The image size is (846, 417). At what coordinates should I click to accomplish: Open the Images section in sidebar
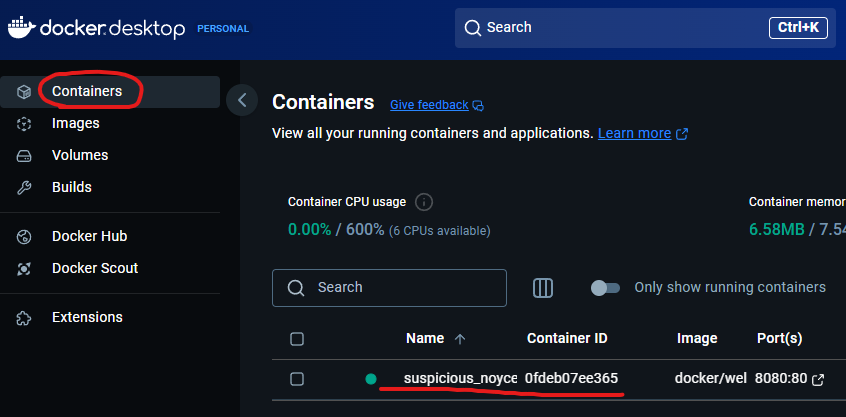point(110,124)
